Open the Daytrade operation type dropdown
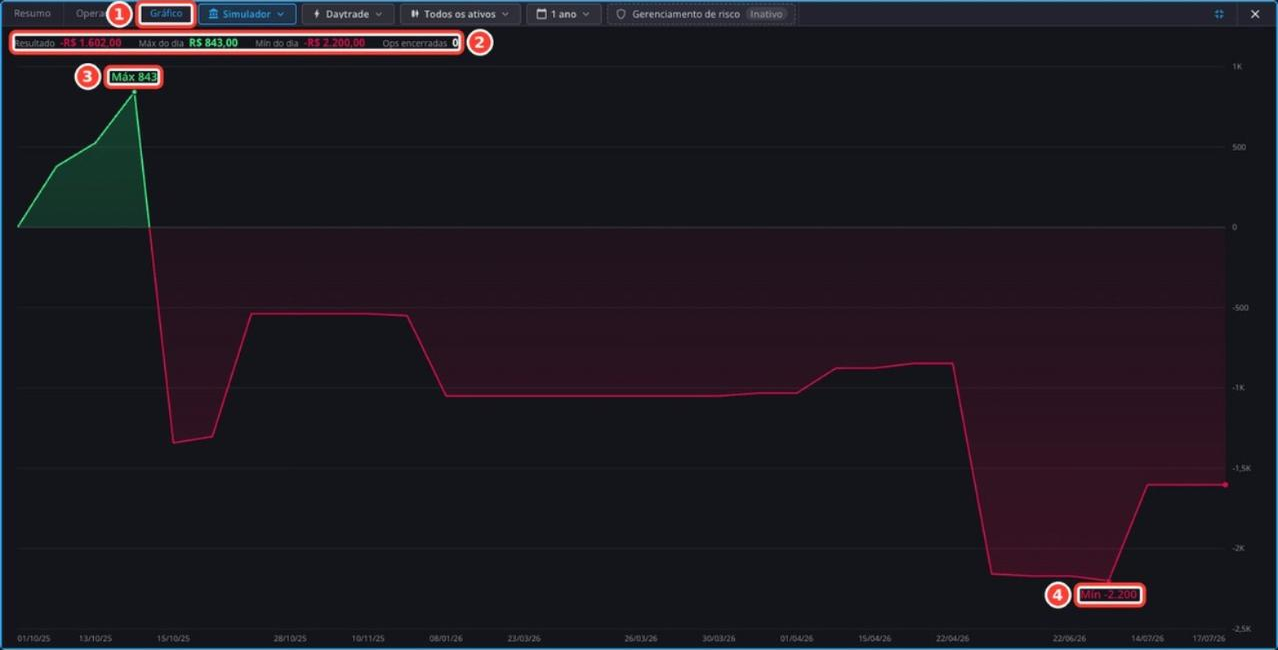 tap(348, 15)
